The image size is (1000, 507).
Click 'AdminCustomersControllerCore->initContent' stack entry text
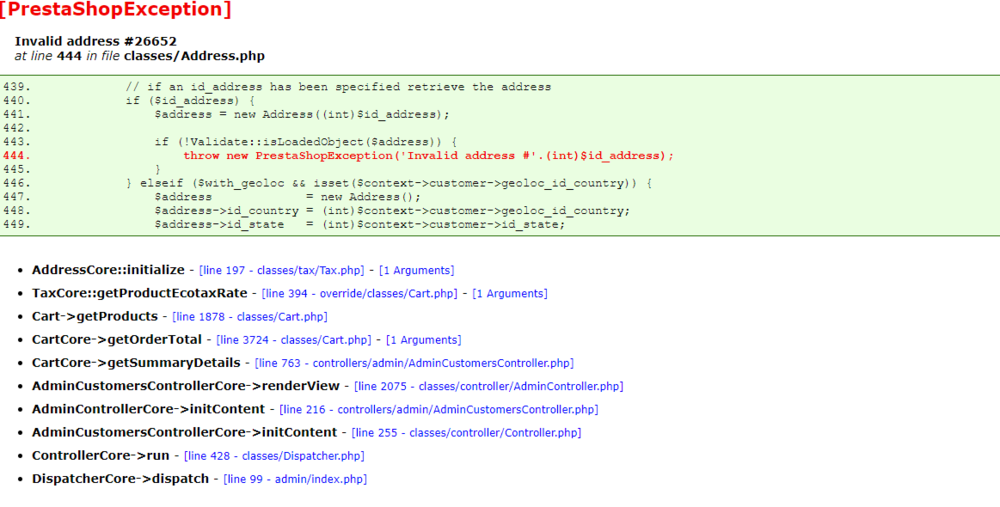click(184, 433)
